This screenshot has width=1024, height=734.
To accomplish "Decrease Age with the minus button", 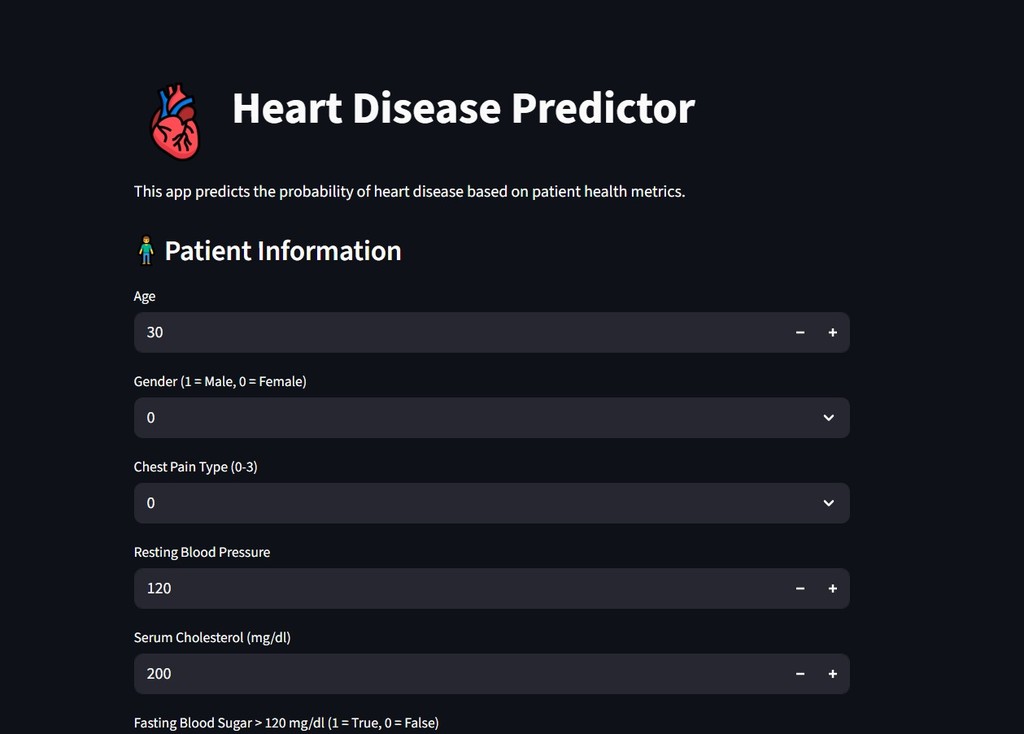I will tap(800, 332).
